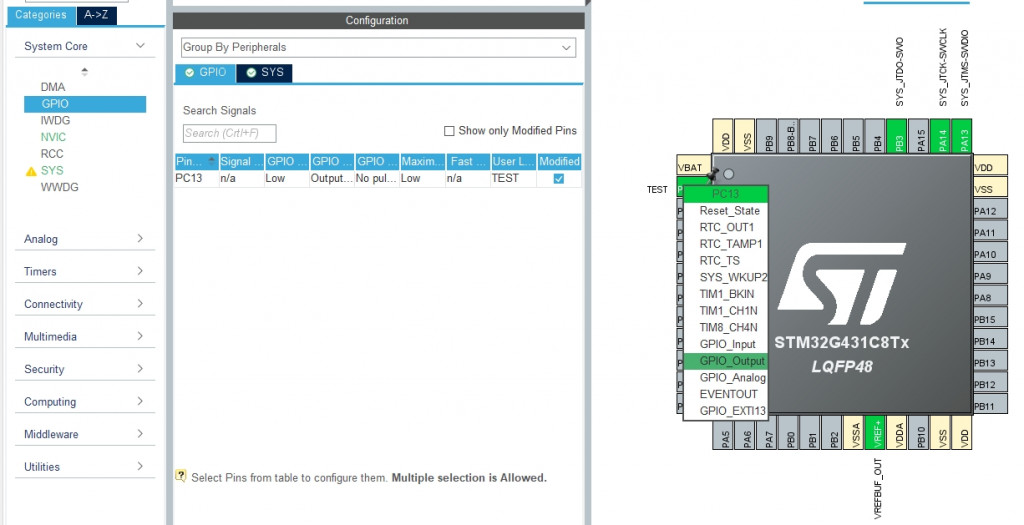Screen dimensions: 1024x525
Task: Open the SYS configuration tab
Action: click(264, 72)
